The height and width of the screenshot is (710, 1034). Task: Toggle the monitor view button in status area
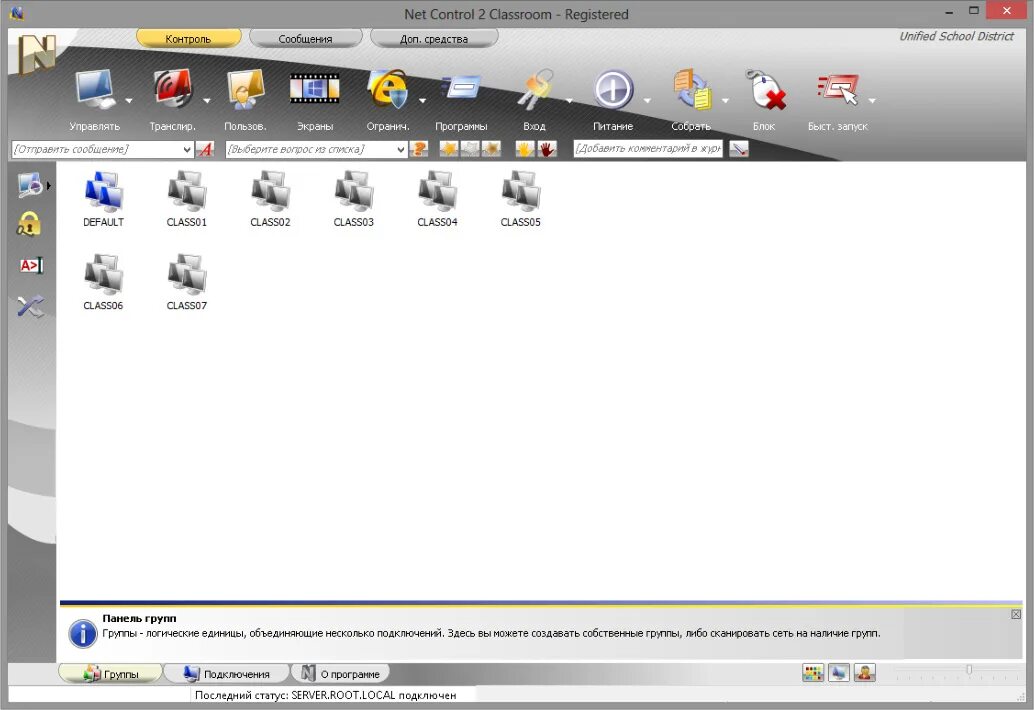(x=839, y=672)
